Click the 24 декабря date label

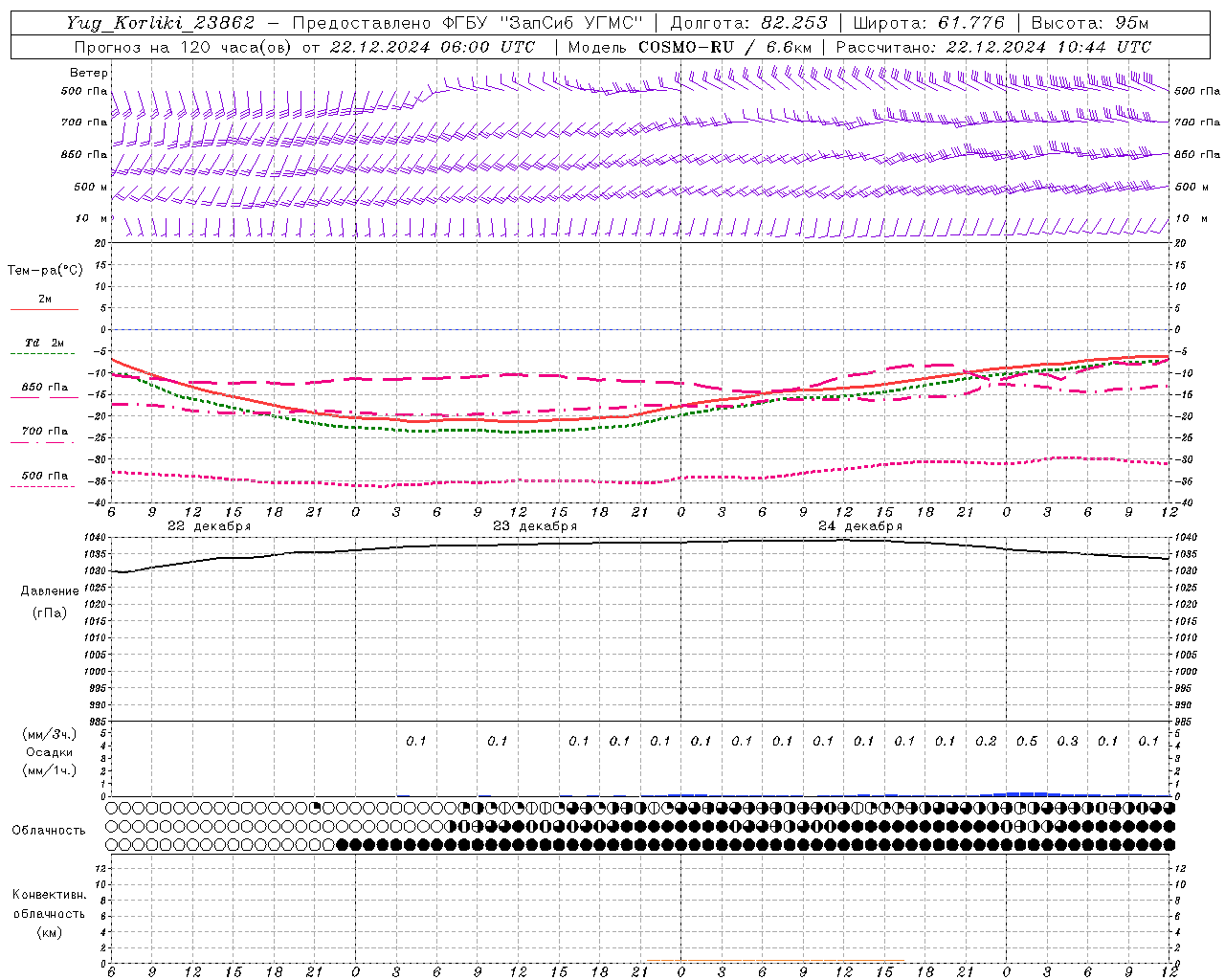coord(860,526)
